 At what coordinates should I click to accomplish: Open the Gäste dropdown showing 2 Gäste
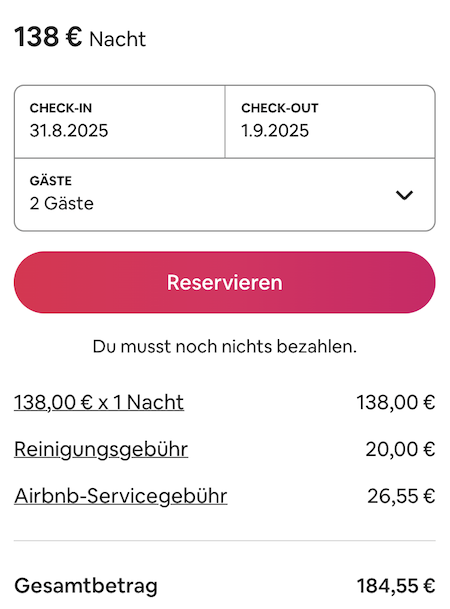[x=225, y=195]
